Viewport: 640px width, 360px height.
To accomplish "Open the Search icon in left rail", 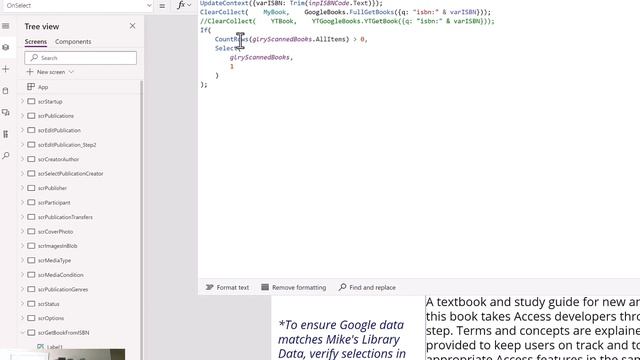I will click(x=6, y=156).
